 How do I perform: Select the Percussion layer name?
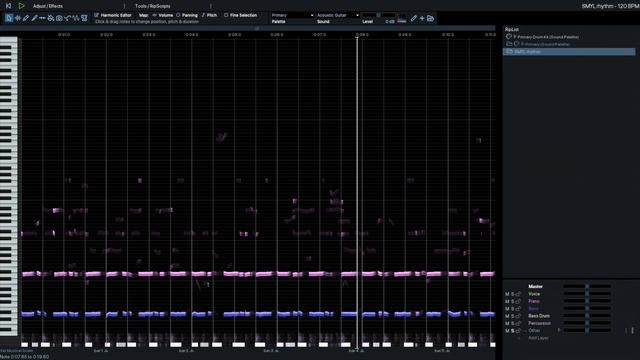[x=539, y=323]
